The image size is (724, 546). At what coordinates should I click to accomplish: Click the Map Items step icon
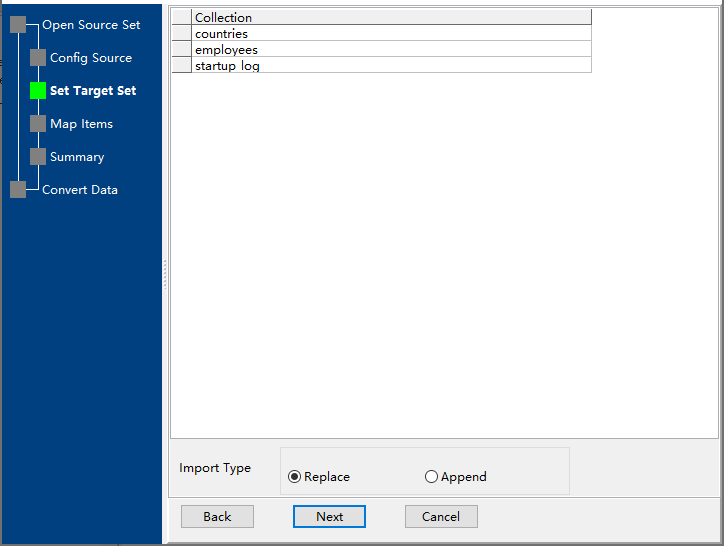[38, 124]
